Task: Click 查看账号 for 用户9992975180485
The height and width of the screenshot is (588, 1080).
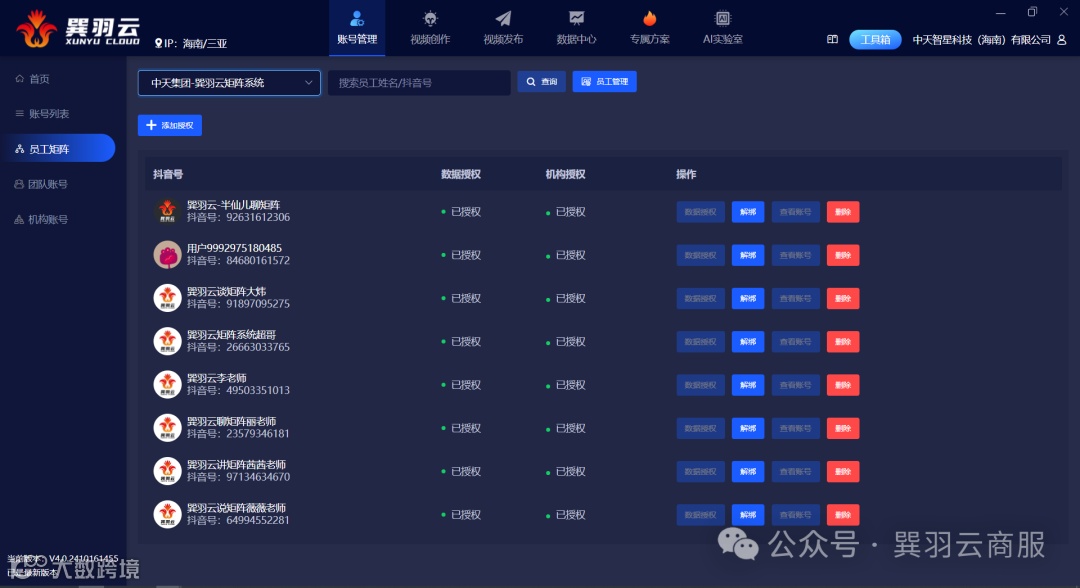Action: [795, 255]
